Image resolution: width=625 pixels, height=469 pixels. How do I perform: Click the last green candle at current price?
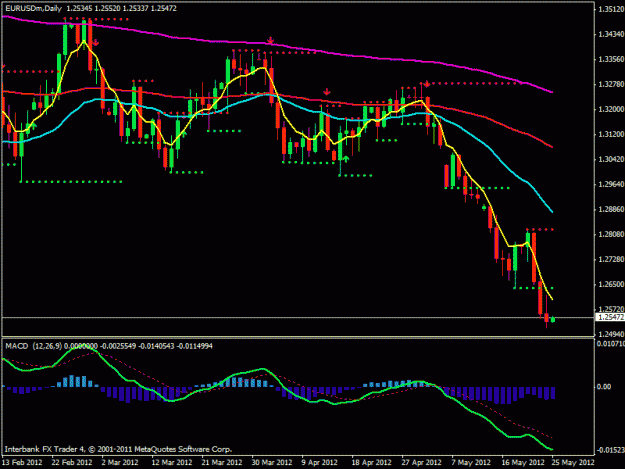tap(552, 319)
